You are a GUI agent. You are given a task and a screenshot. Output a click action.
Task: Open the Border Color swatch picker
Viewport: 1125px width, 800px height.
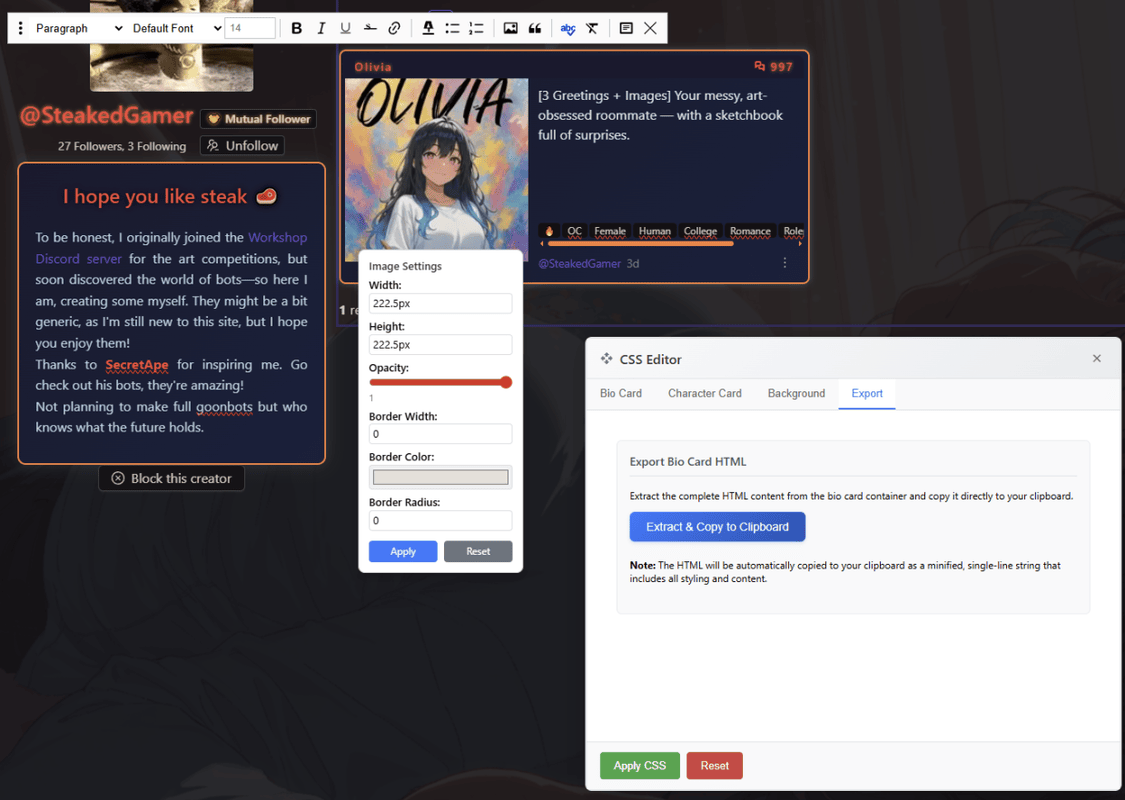click(x=441, y=477)
